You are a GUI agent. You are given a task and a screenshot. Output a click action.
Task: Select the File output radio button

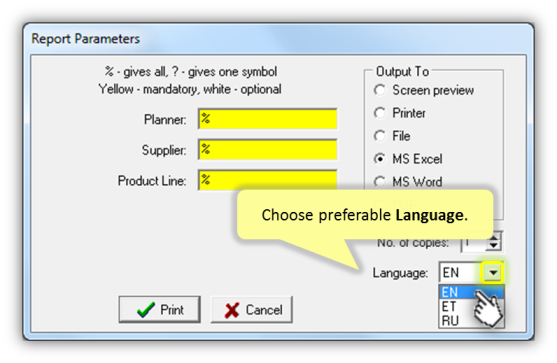click(x=380, y=136)
